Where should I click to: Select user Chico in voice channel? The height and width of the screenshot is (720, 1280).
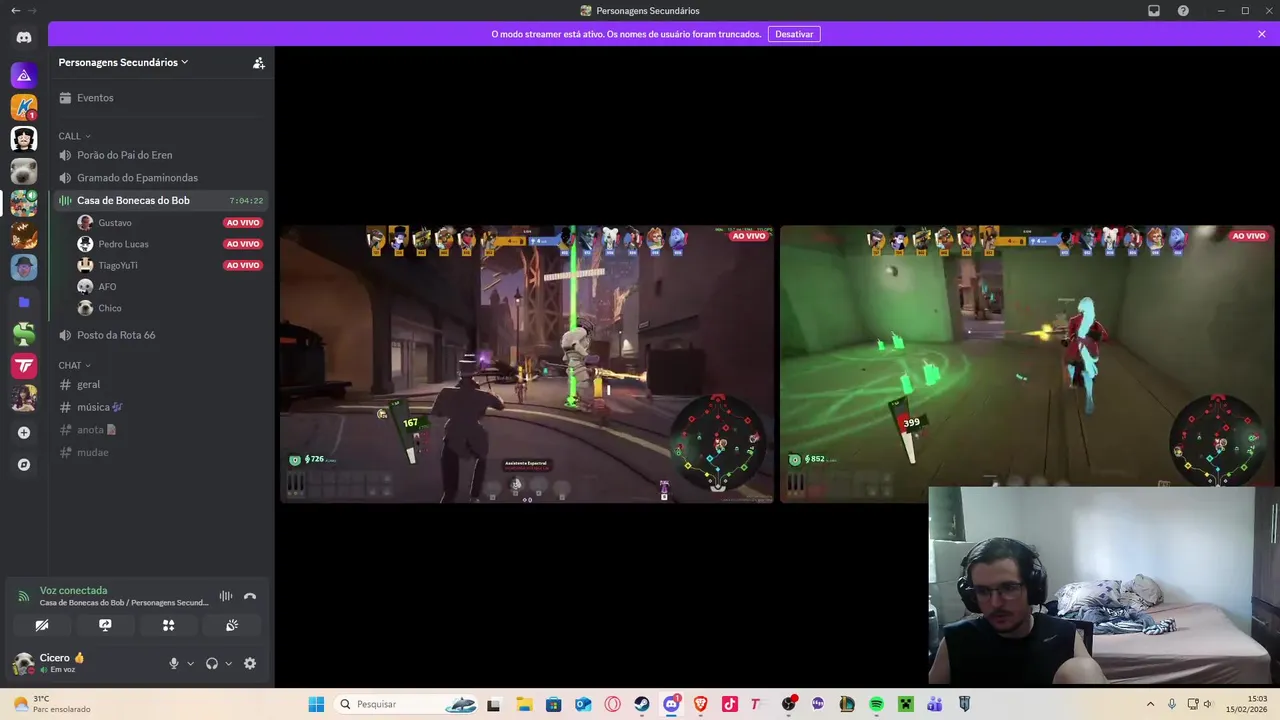tap(169, 308)
